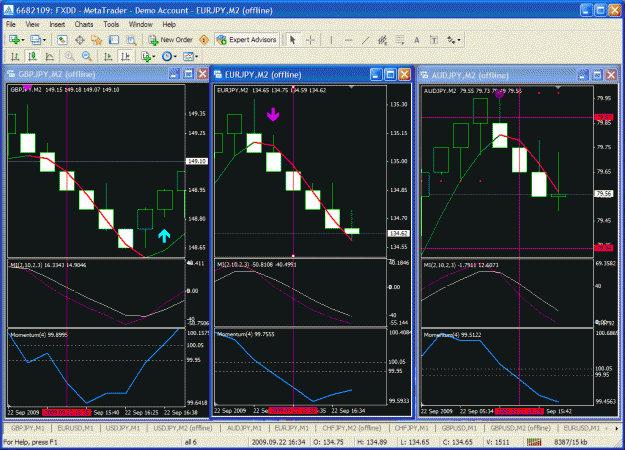625x450 pixels.
Task: Open the Arrows objects dropdown
Action: pyautogui.click(x=454, y=40)
